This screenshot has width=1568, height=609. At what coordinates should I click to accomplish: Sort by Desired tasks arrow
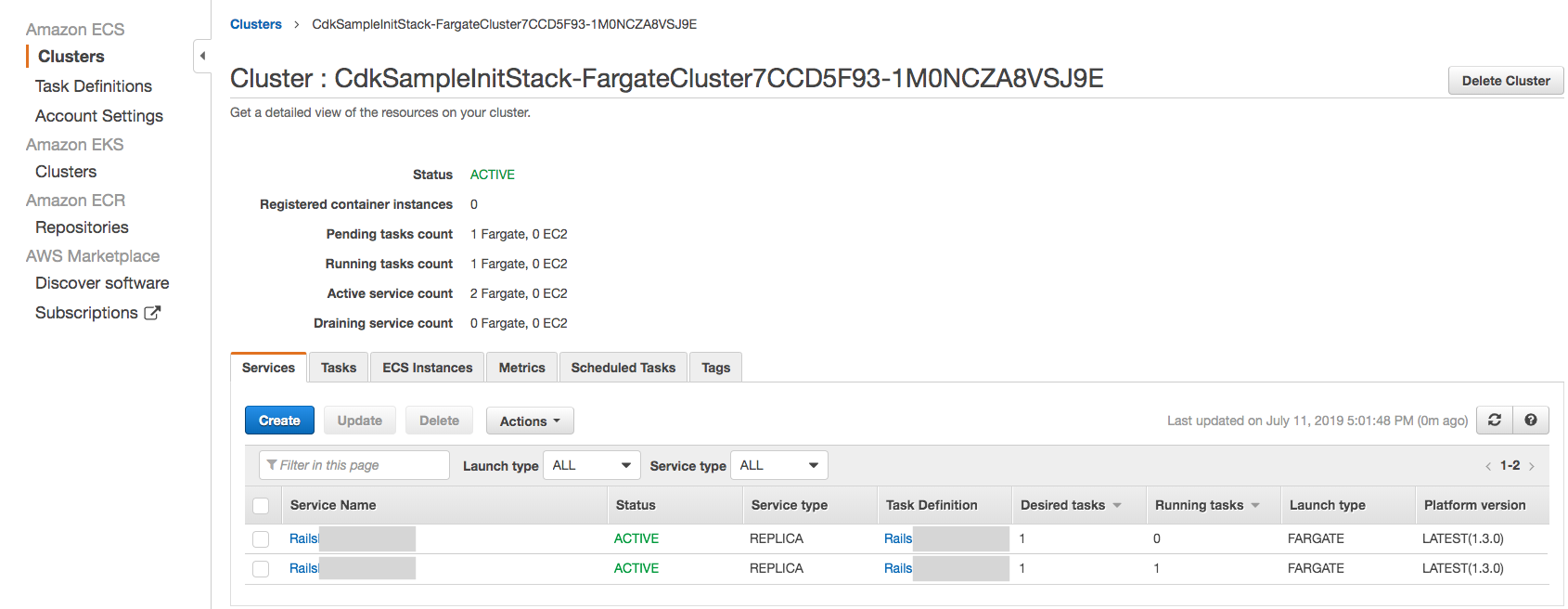point(1117,505)
